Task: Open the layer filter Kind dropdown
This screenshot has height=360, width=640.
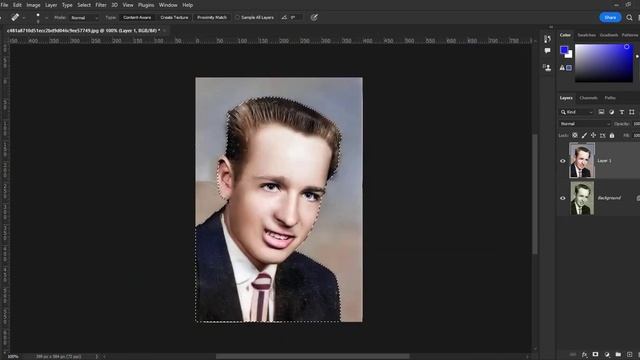Action: [577, 112]
